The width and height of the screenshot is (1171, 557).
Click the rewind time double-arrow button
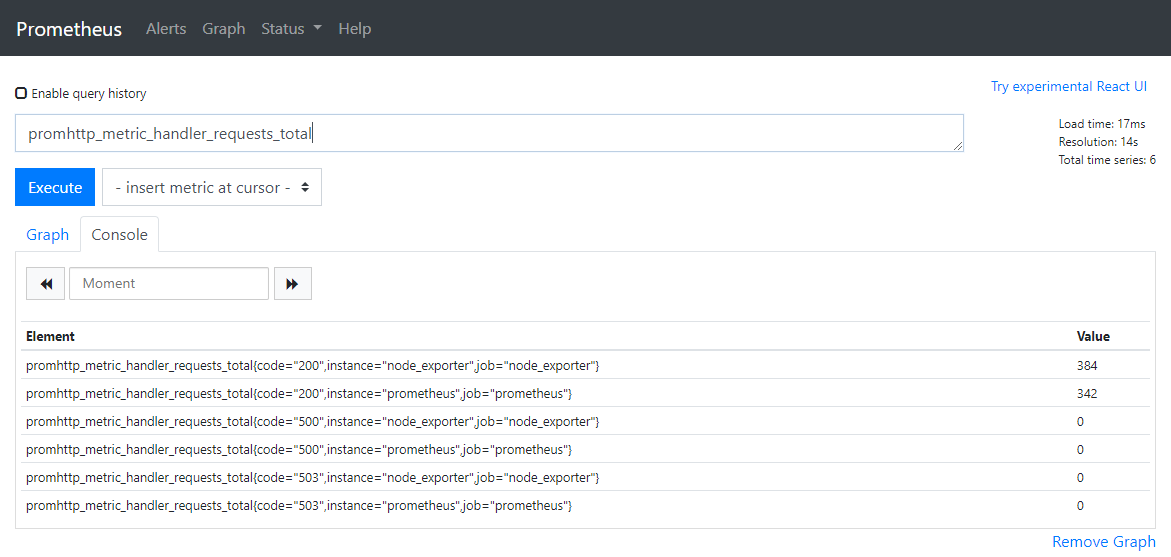click(x=45, y=284)
